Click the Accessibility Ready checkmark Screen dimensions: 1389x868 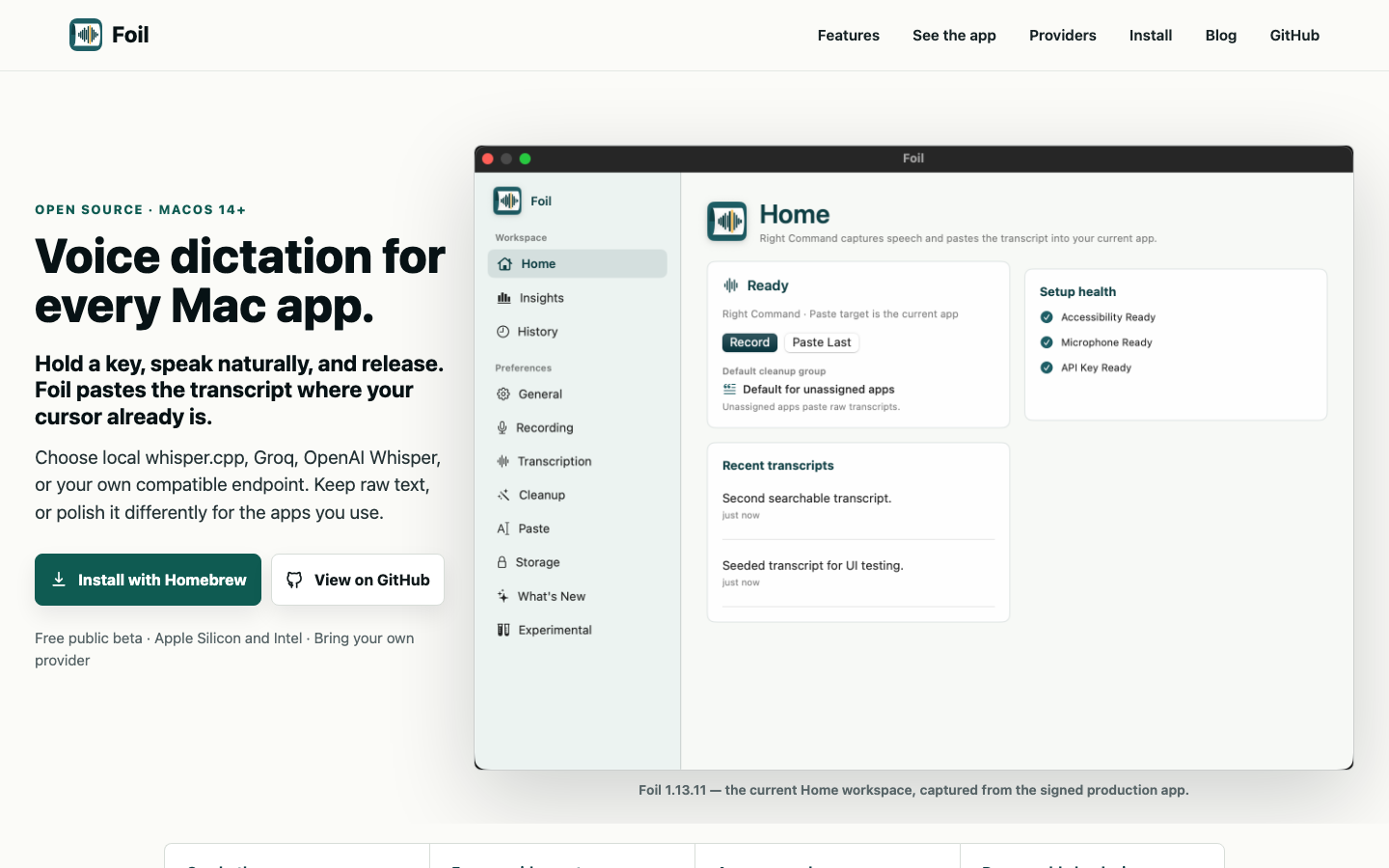coord(1047,317)
